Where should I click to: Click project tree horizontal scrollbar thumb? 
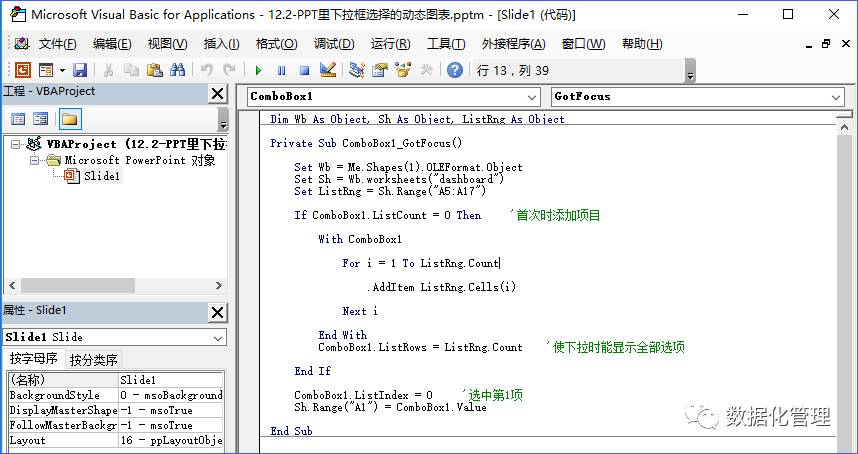click(x=77, y=286)
